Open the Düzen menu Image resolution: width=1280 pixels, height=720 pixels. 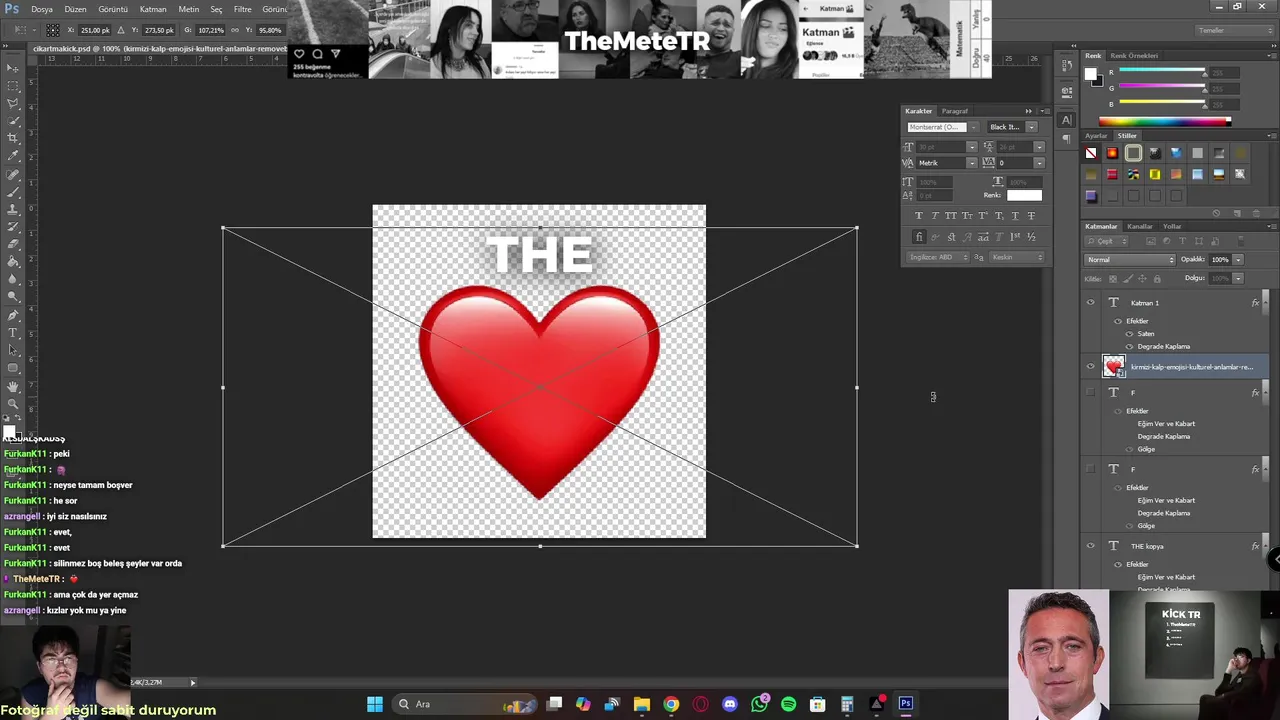pyautogui.click(x=75, y=9)
